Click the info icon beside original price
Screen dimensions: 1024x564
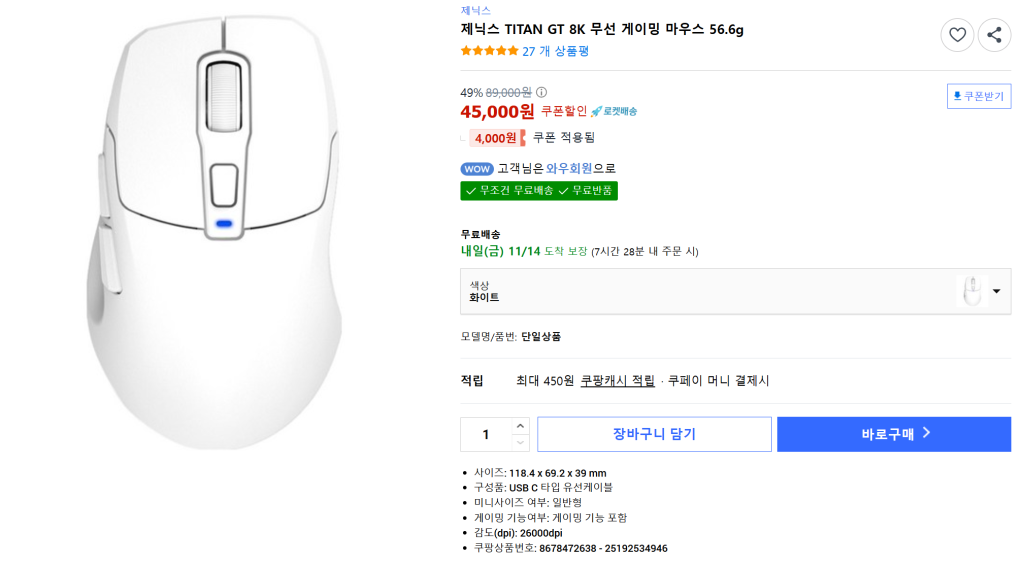point(542,92)
